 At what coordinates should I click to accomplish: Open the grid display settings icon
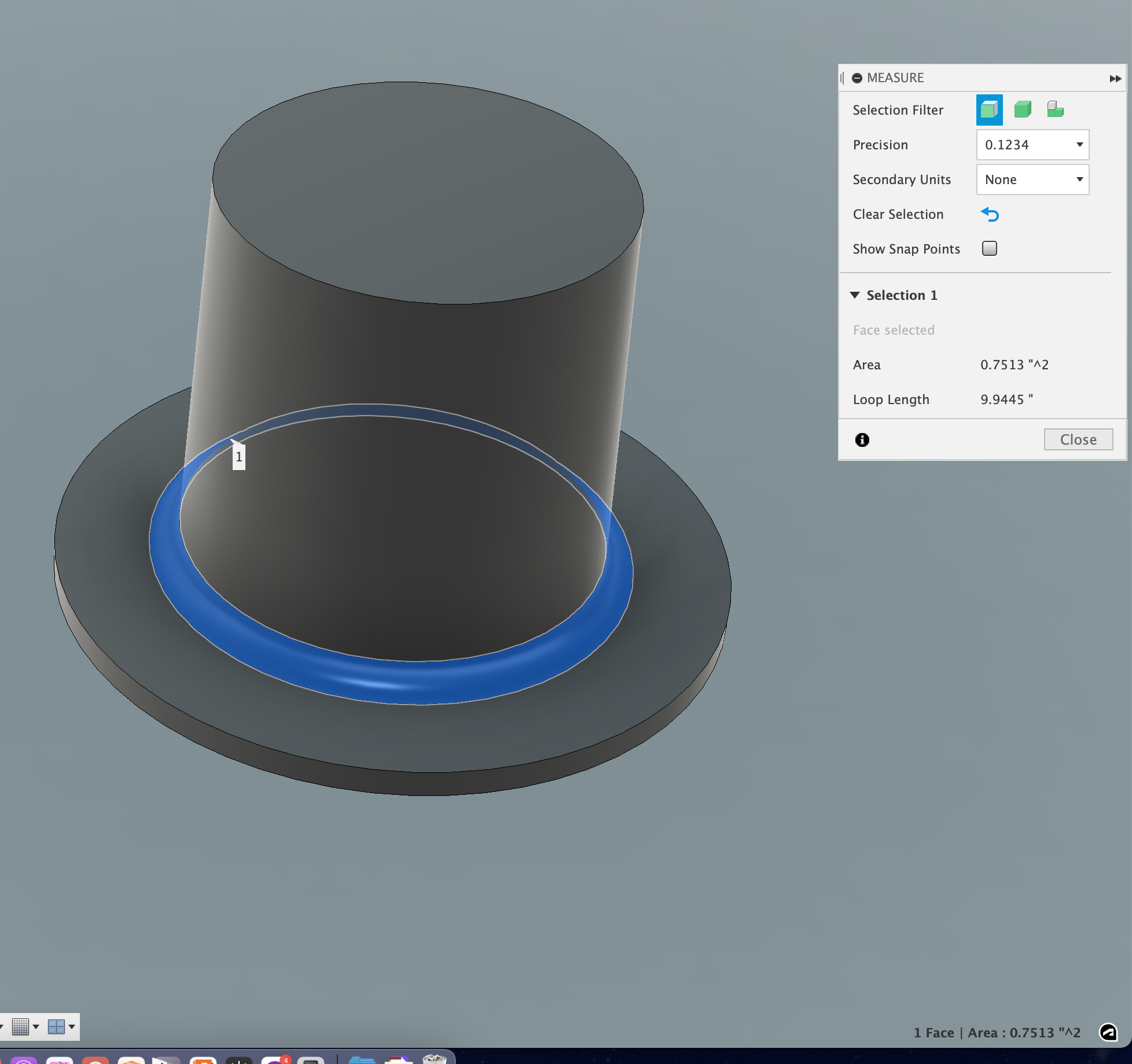coord(20,1026)
